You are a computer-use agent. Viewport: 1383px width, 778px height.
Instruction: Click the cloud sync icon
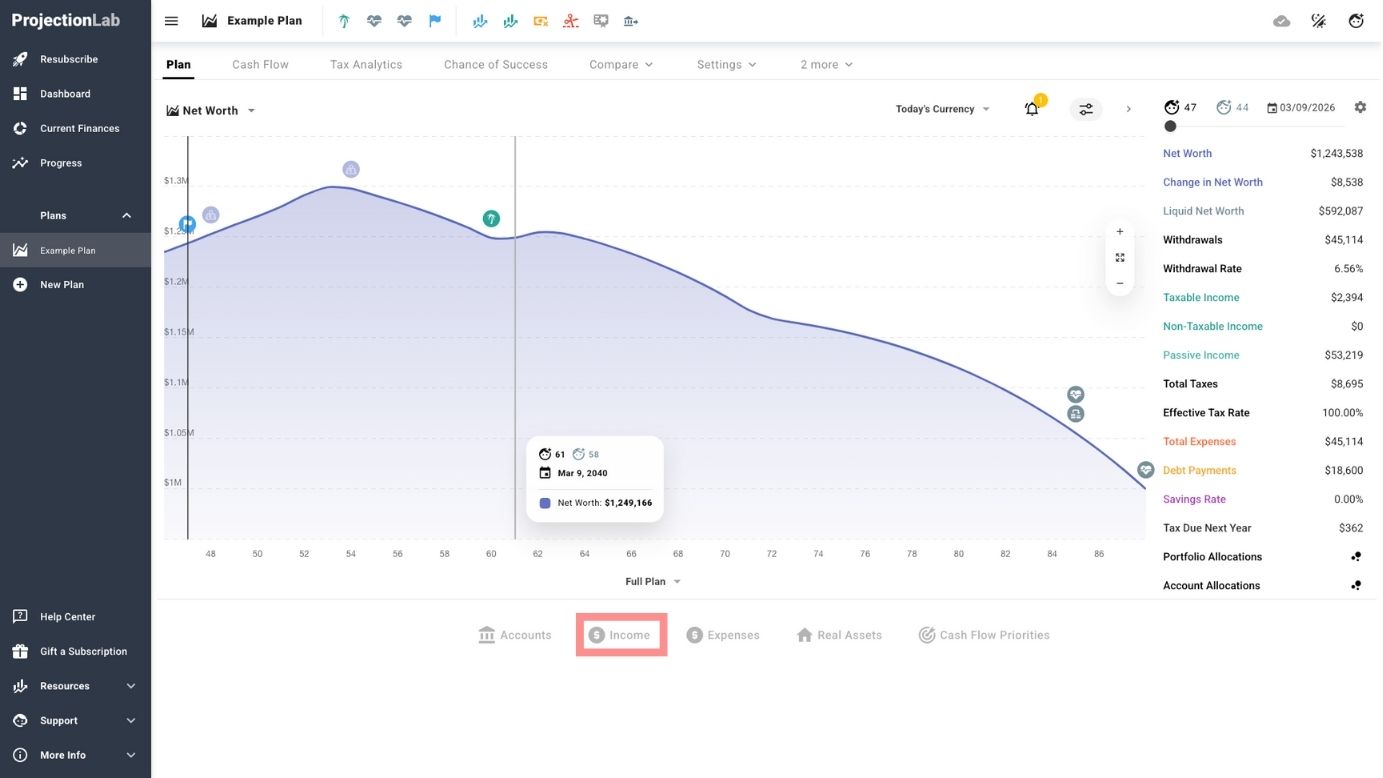(x=1281, y=21)
